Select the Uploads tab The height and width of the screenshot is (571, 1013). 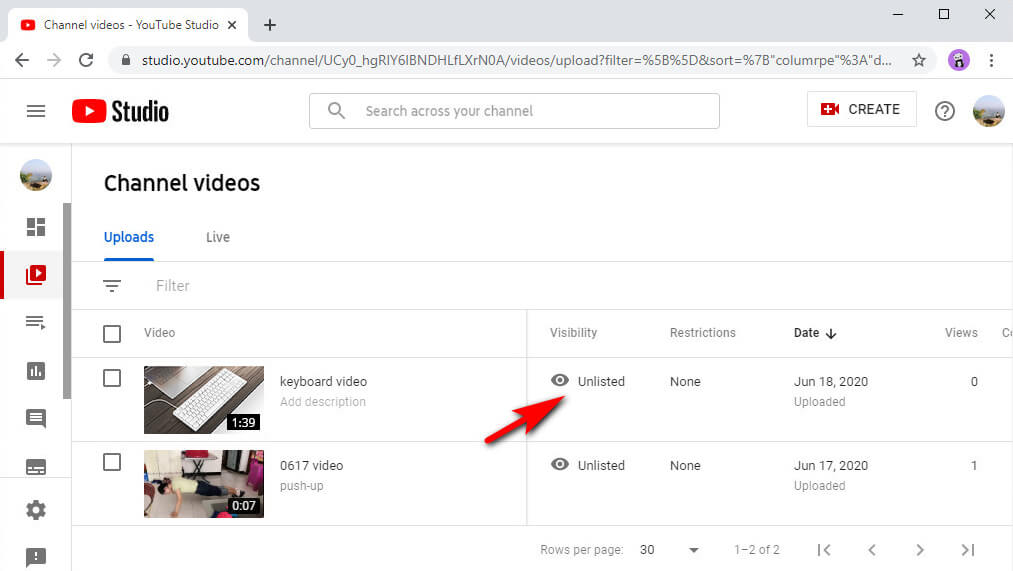[x=129, y=237]
